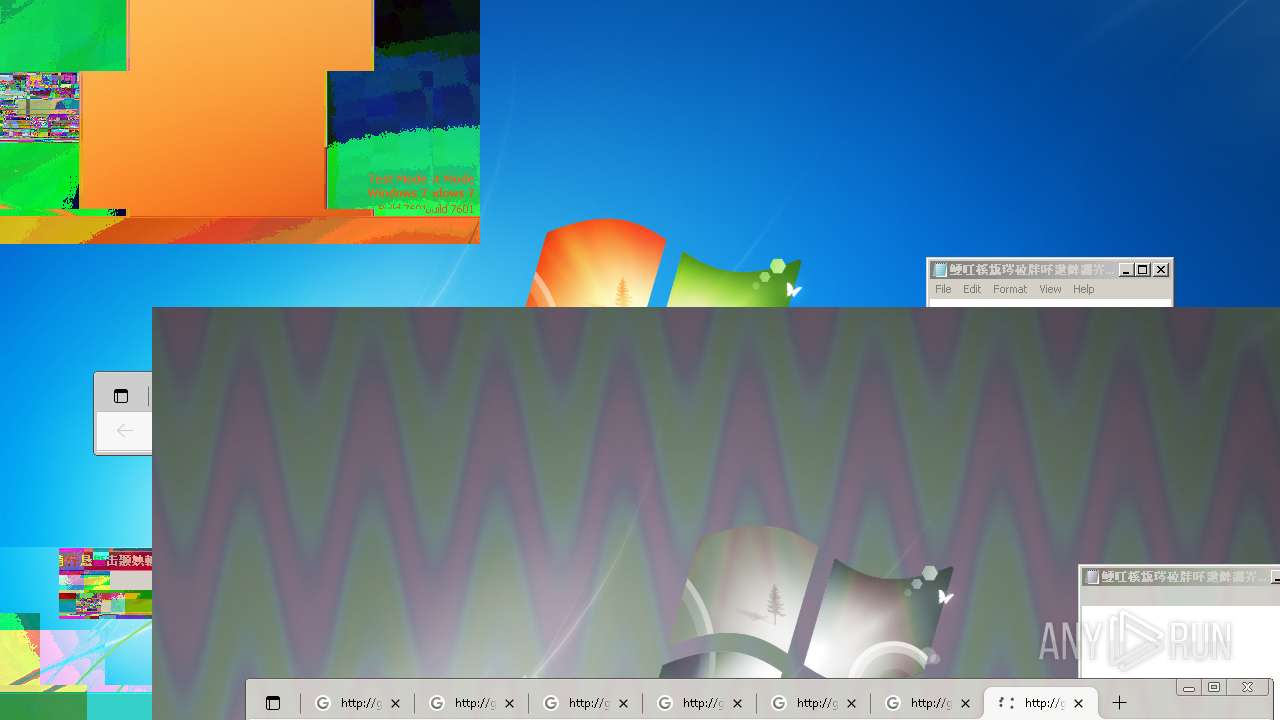The image size is (1280, 720).
Task: Close the upper Notepad window
Action: tap(1161, 270)
